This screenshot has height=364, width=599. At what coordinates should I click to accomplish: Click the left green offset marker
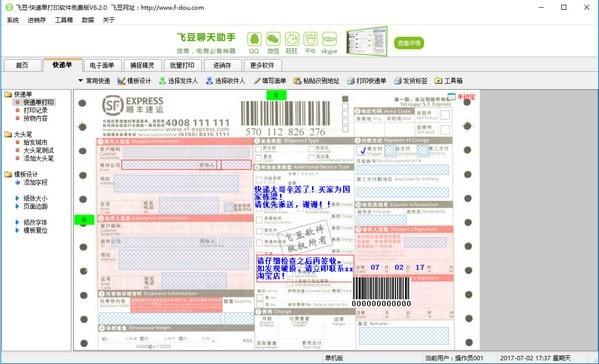click(x=84, y=220)
